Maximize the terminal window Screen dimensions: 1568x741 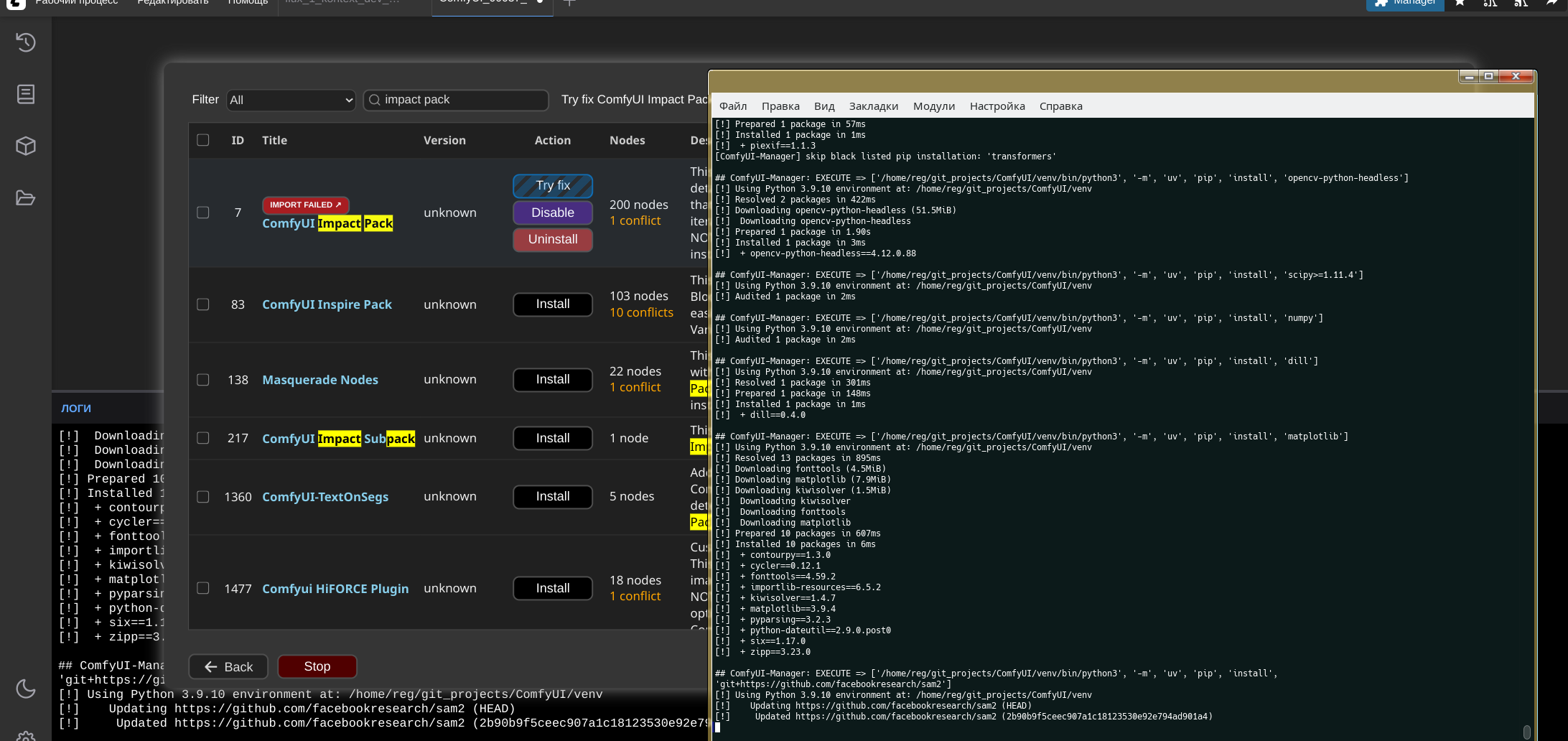tap(1488, 76)
